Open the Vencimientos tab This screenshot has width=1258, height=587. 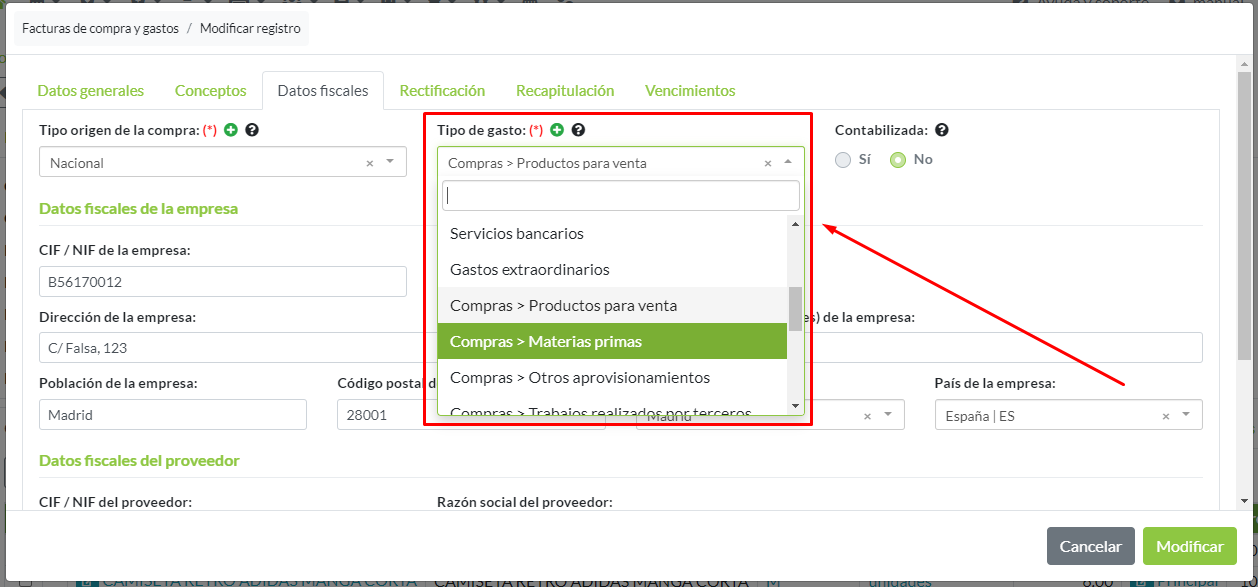click(x=690, y=91)
